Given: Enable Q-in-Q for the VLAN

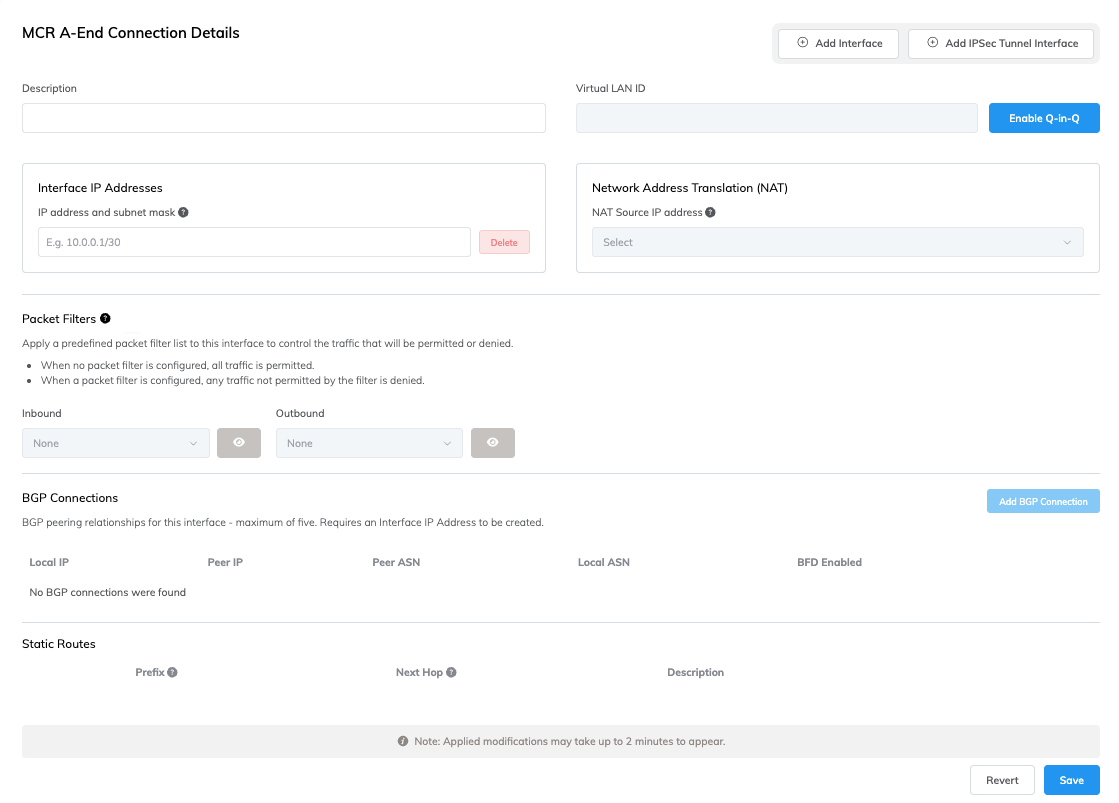Looking at the screenshot, I should click(x=1043, y=118).
